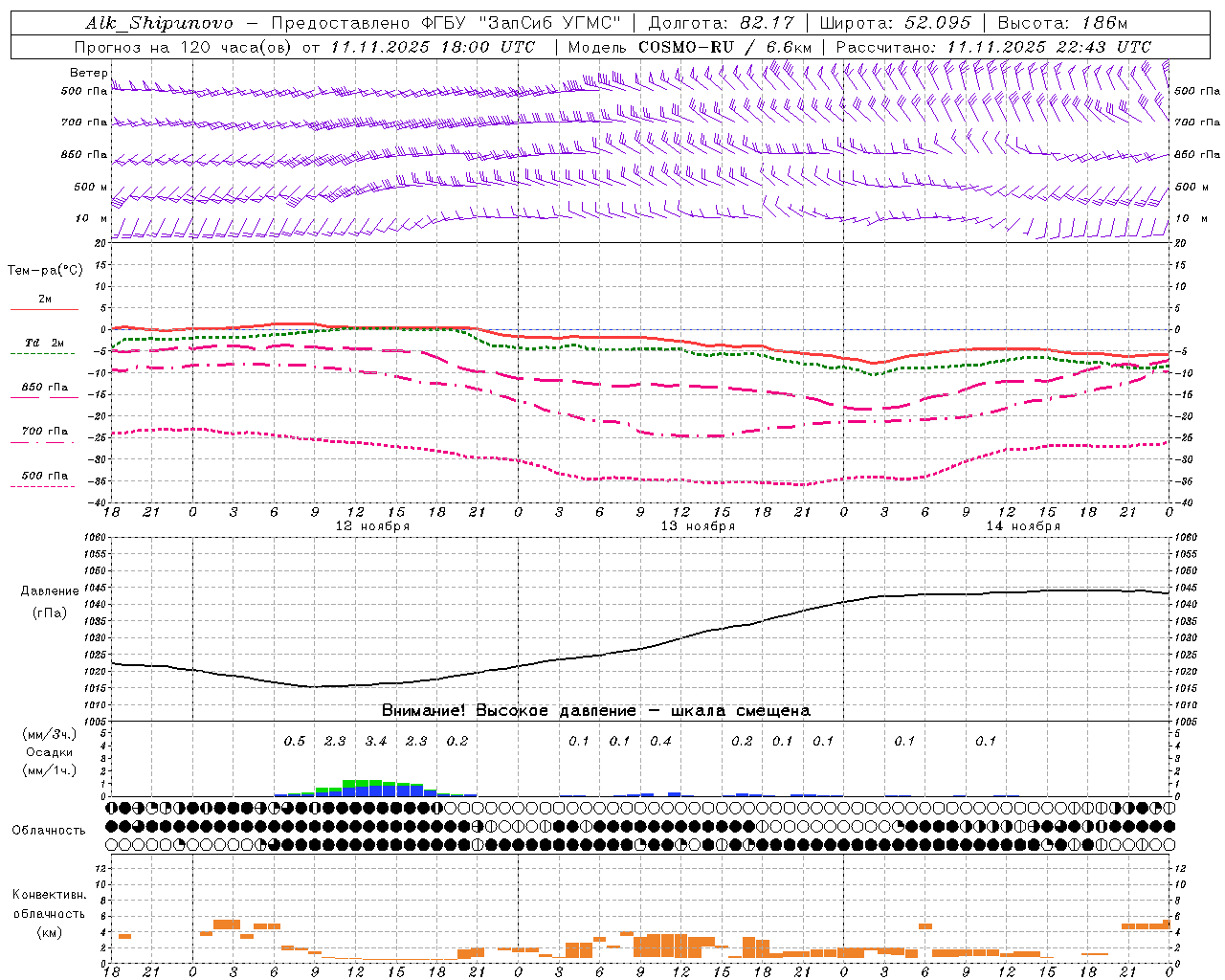
Task: Click the 0.5 precipitation value
Action: [x=295, y=741]
